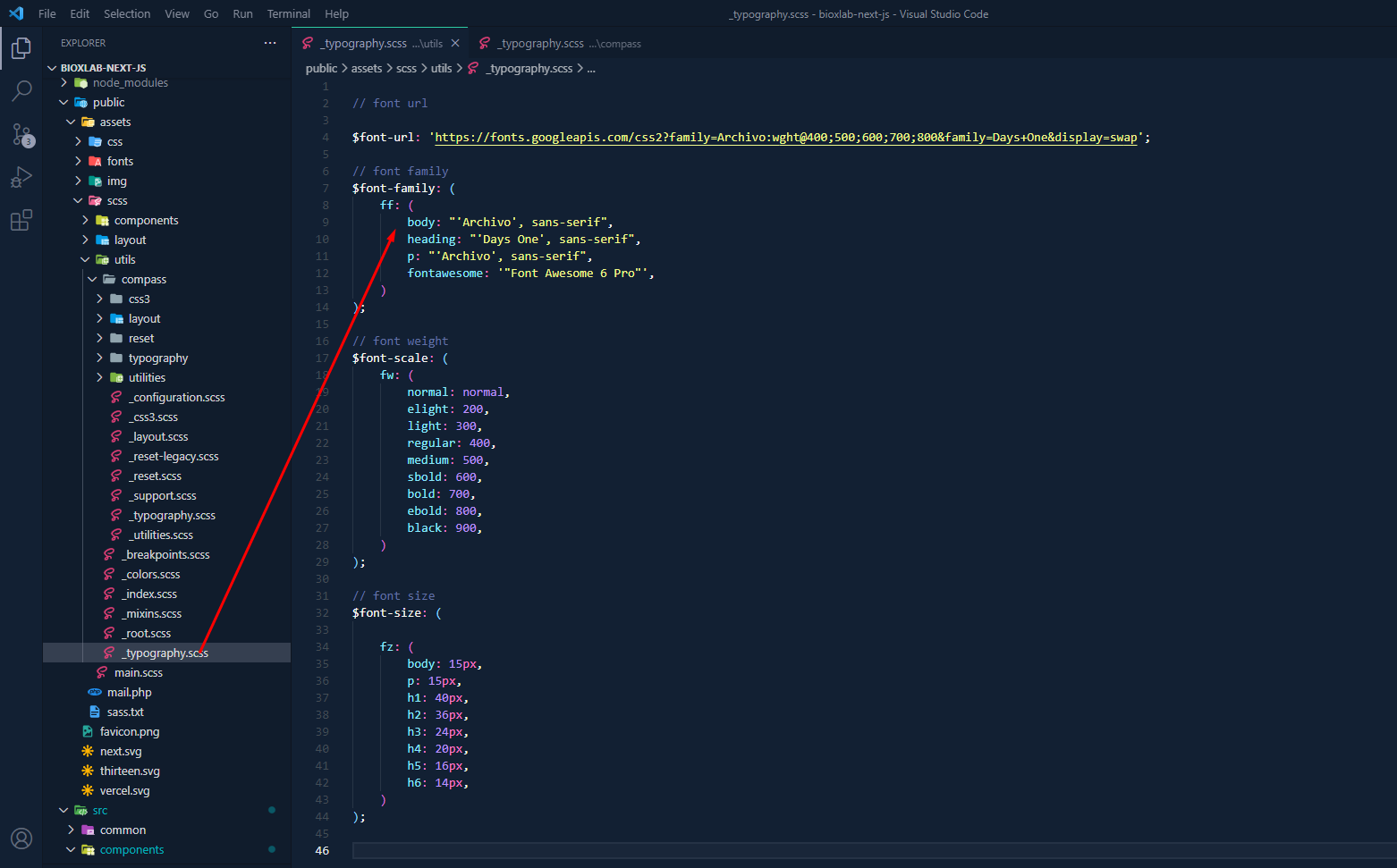This screenshot has height=868, width=1397.
Task: Close the _typography.scss utils tab
Action: [x=455, y=43]
